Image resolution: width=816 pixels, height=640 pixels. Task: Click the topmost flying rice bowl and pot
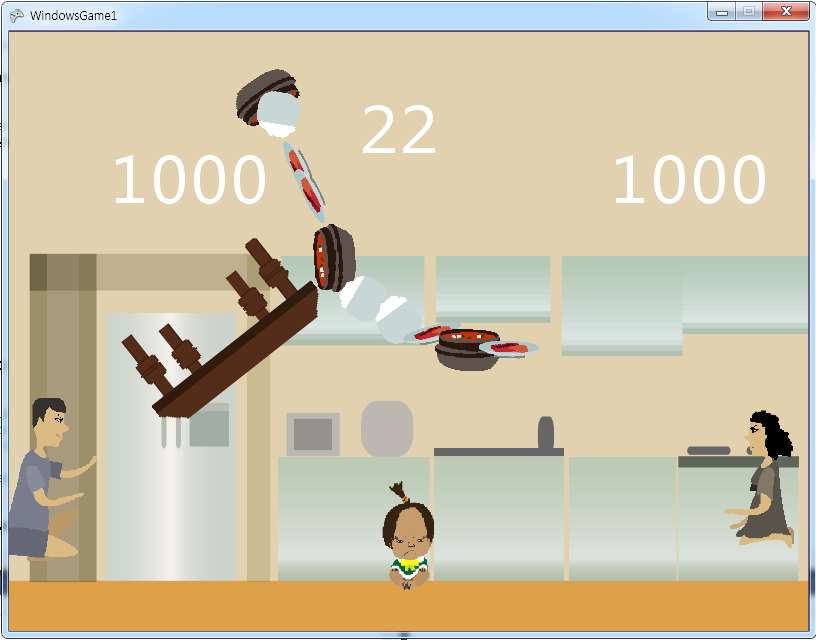(x=269, y=103)
